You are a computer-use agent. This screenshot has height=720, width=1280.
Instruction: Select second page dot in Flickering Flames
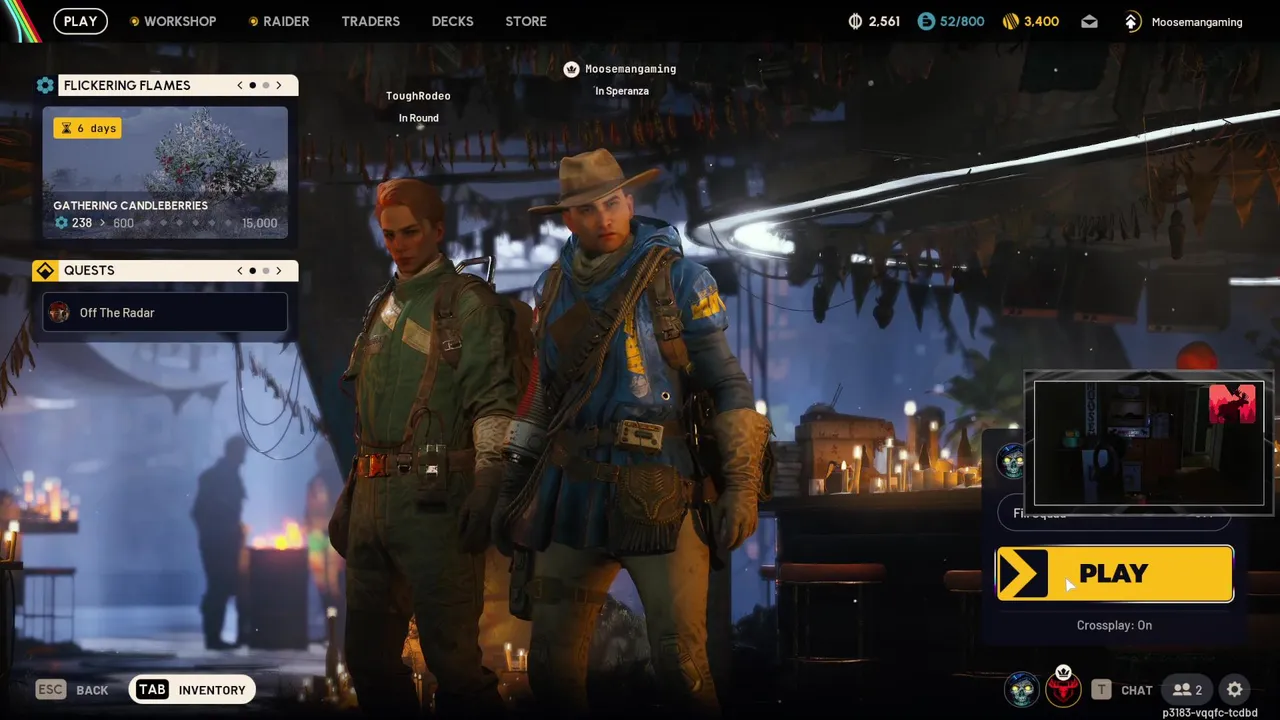tap(265, 85)
